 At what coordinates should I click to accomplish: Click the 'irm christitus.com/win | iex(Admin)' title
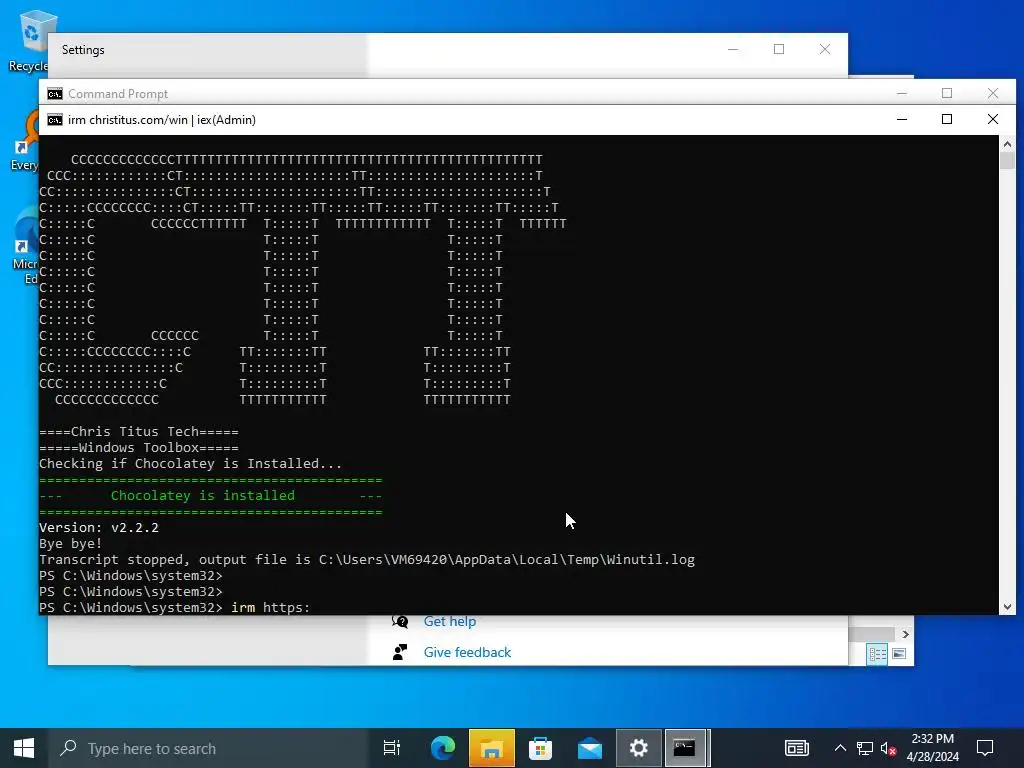[162, 120]
